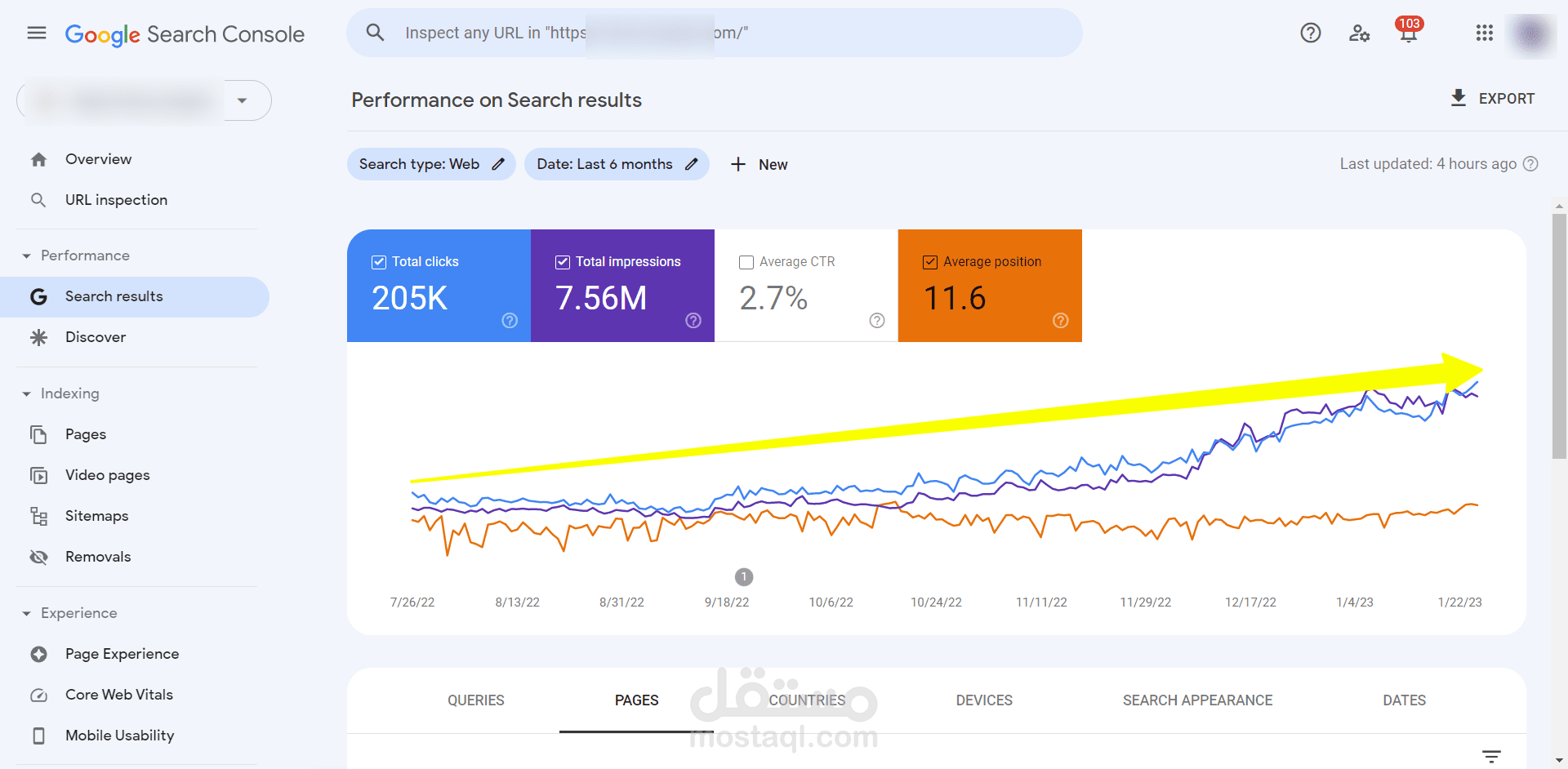Click the Overview home icon
Image resolution: width=1568 pixels, height=769 pixels.
38,159
